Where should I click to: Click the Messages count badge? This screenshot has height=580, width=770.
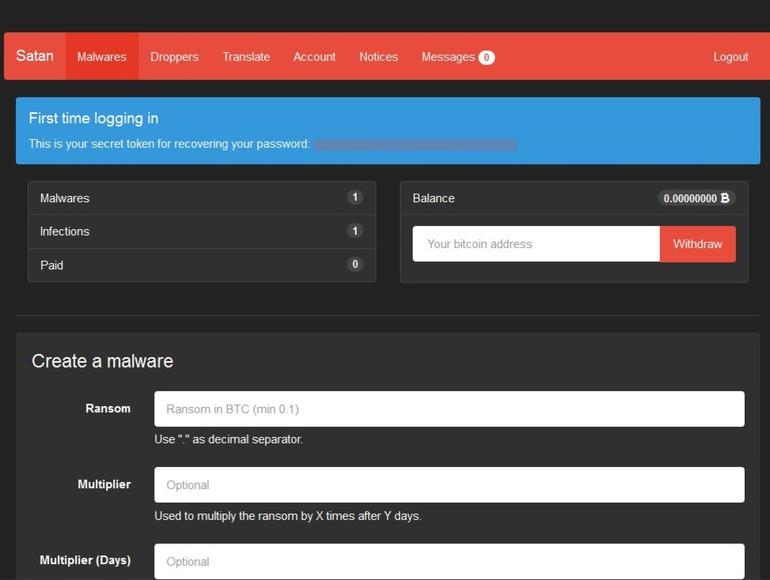487,57
